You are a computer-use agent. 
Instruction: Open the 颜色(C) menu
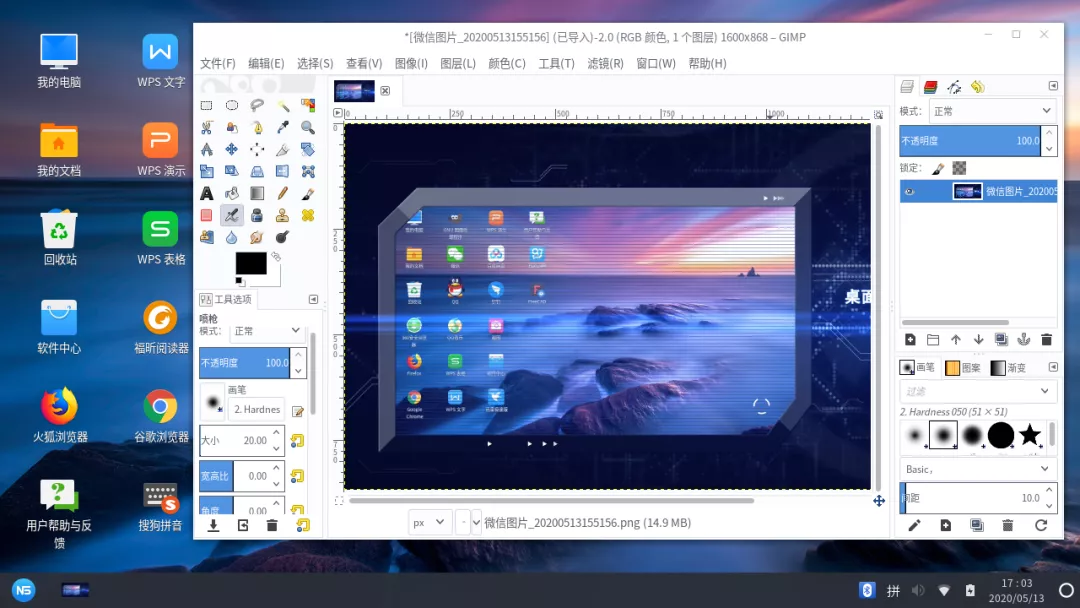[x=507, y=63]
